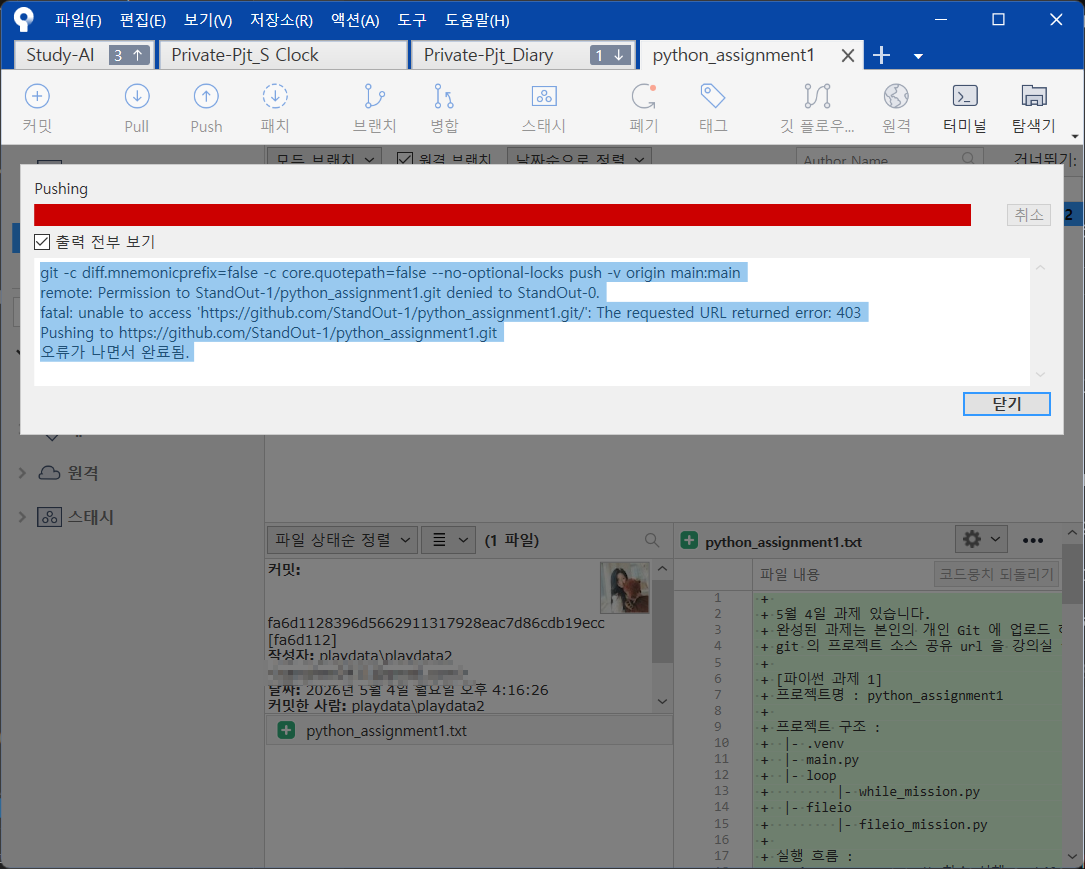Toggle the 원격 브랜치 checkbox
Screen dimensions: 1085x869
(x=405, y=158)
